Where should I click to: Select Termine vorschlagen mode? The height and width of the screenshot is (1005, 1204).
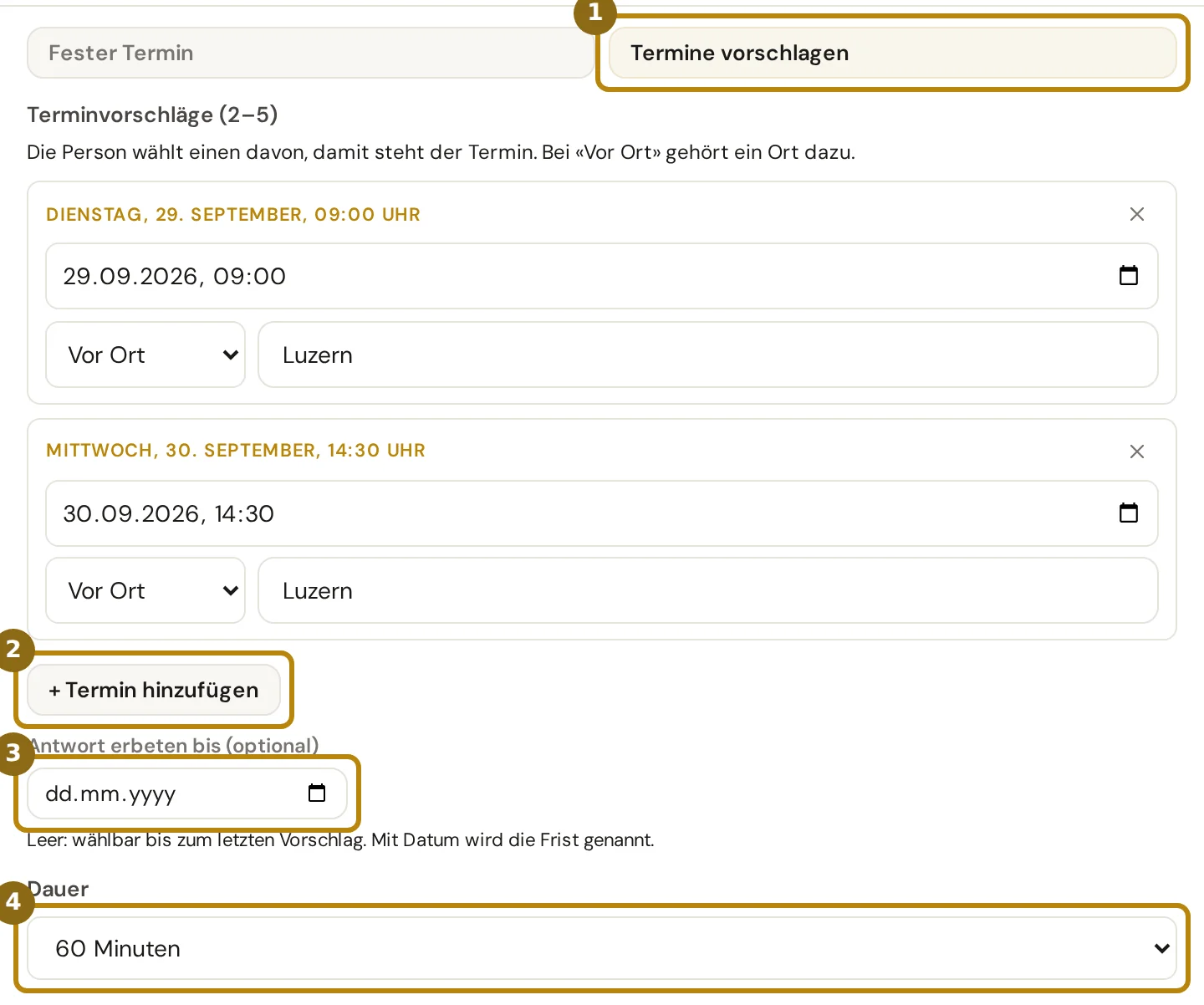(892, 53)
